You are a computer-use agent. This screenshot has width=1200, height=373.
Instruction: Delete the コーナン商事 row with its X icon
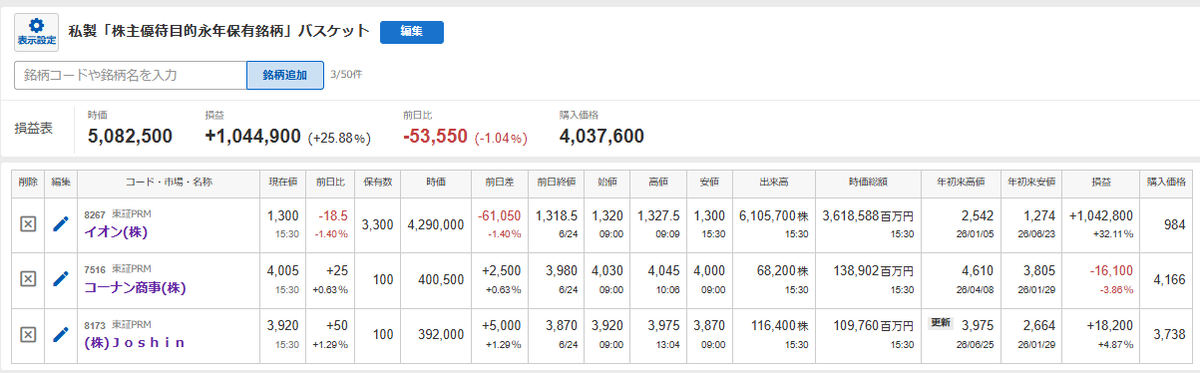[28, 279]
